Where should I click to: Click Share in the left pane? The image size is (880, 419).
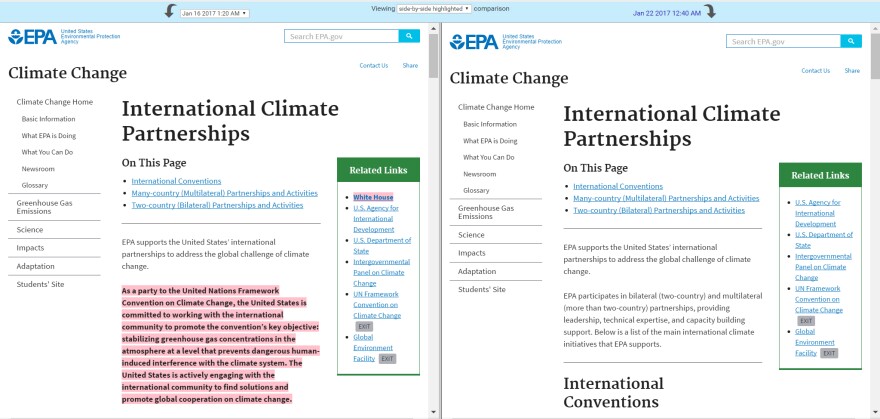(410, 66)
